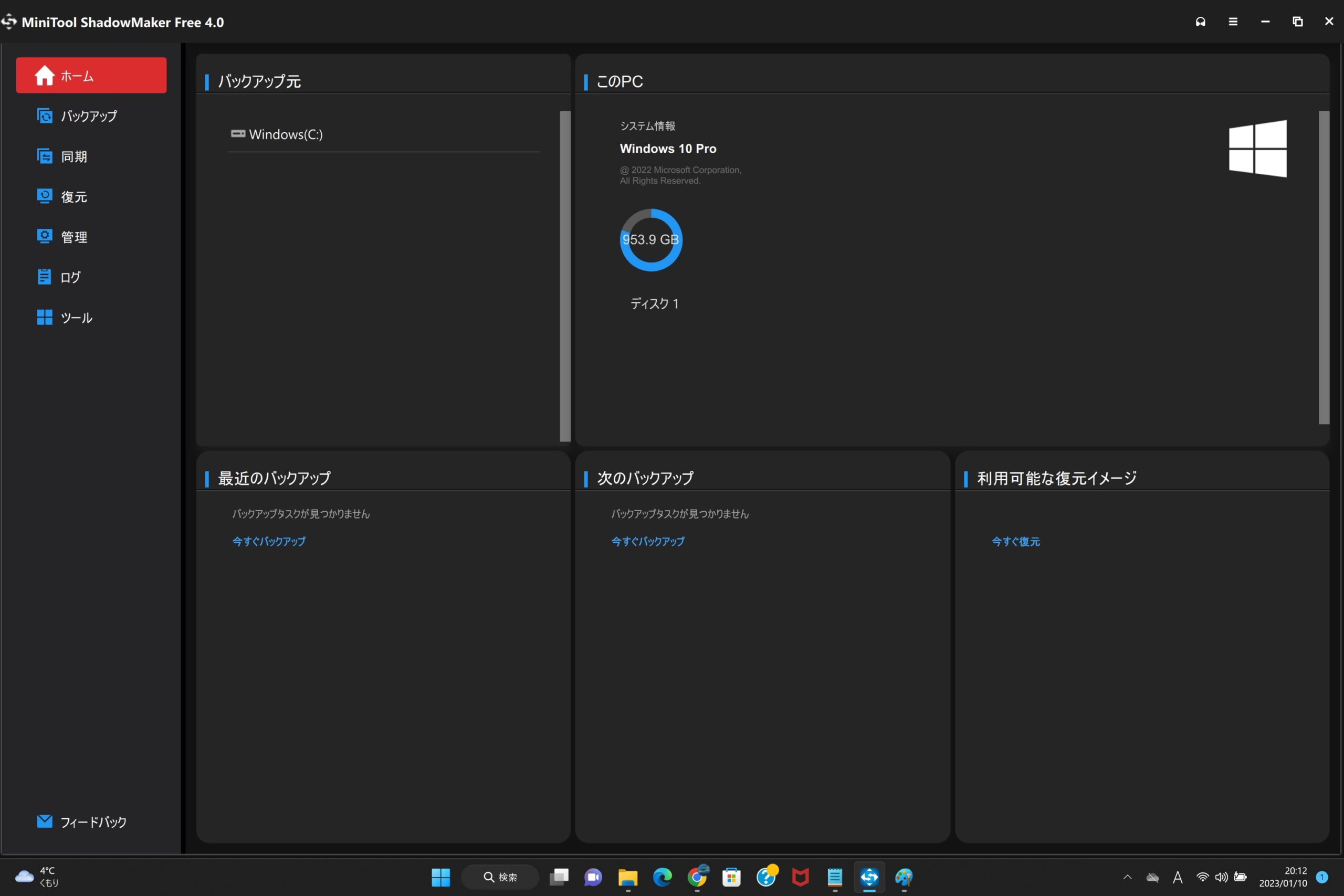The height and width of the screenshot is (896, 1344).
Task: Open McAfee from the taskbar
Action: click(801, 877)
